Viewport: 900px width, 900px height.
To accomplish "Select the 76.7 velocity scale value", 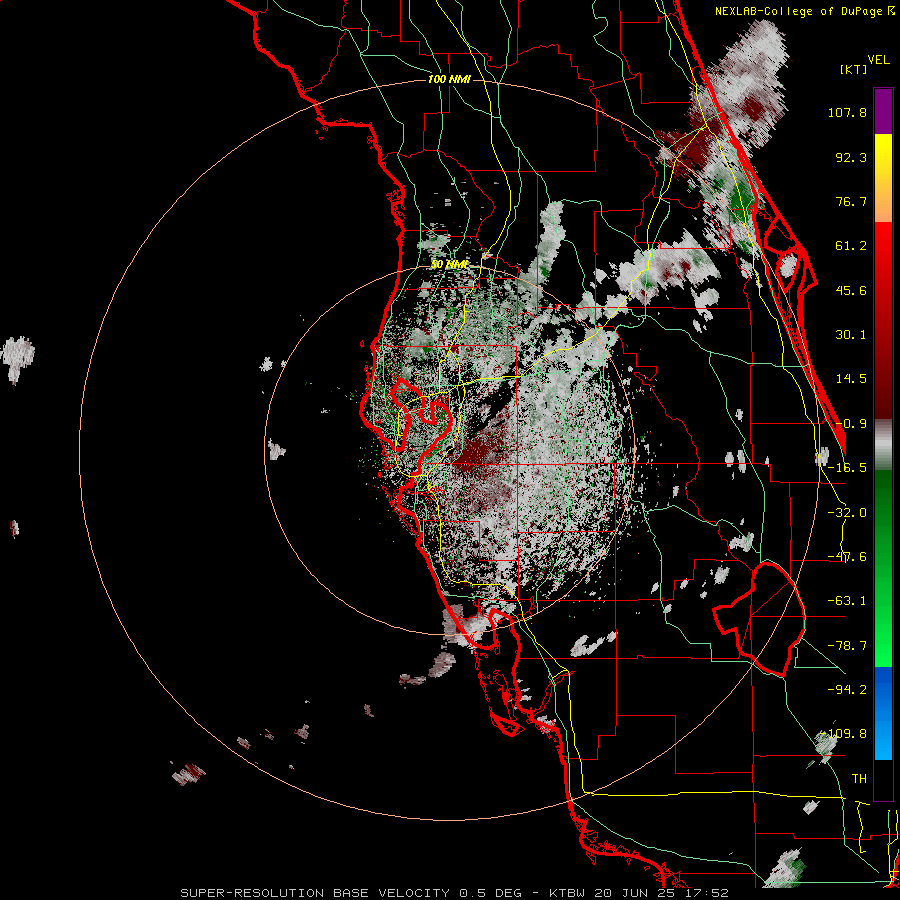I will pyautogui.click(x=851, y=201).
